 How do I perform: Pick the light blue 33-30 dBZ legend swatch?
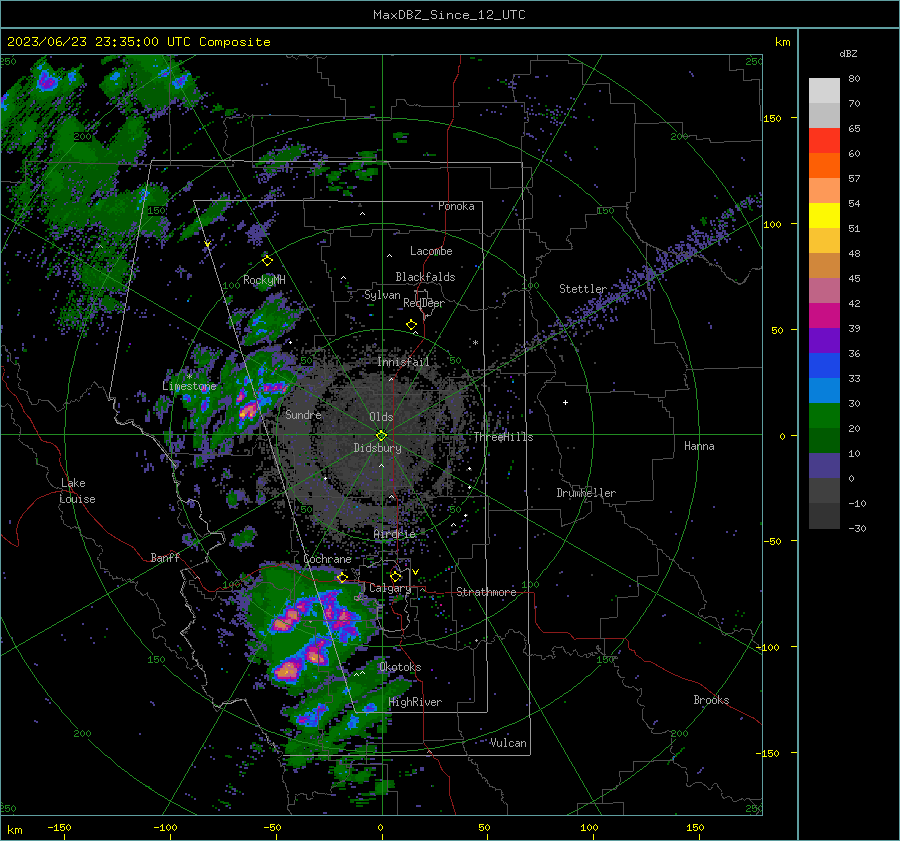(824, 390)
